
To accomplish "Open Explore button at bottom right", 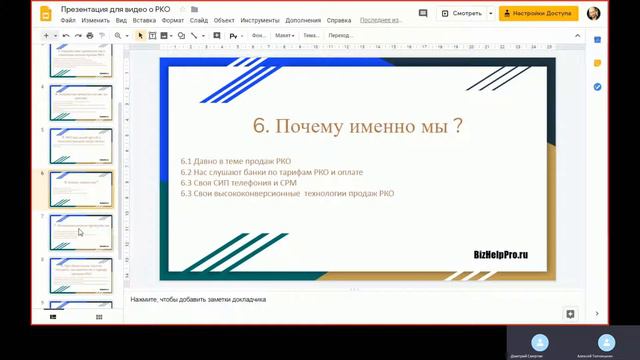I will [570, 314].
